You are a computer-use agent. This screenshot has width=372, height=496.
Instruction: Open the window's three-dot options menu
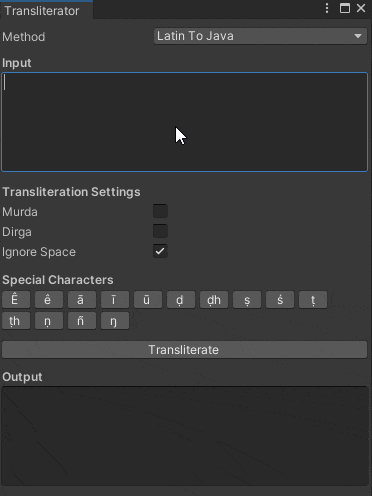coord(327,8)
